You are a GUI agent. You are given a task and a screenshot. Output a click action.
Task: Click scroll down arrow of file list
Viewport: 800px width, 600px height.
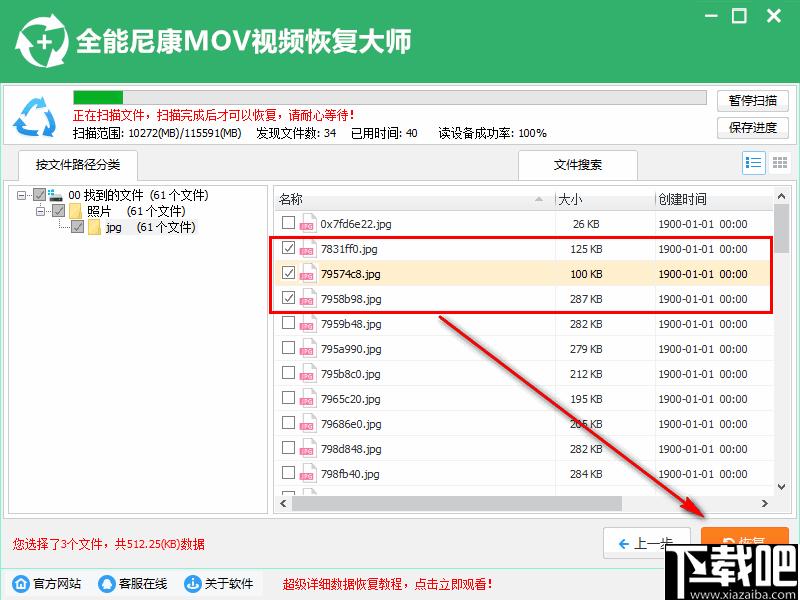781,487
